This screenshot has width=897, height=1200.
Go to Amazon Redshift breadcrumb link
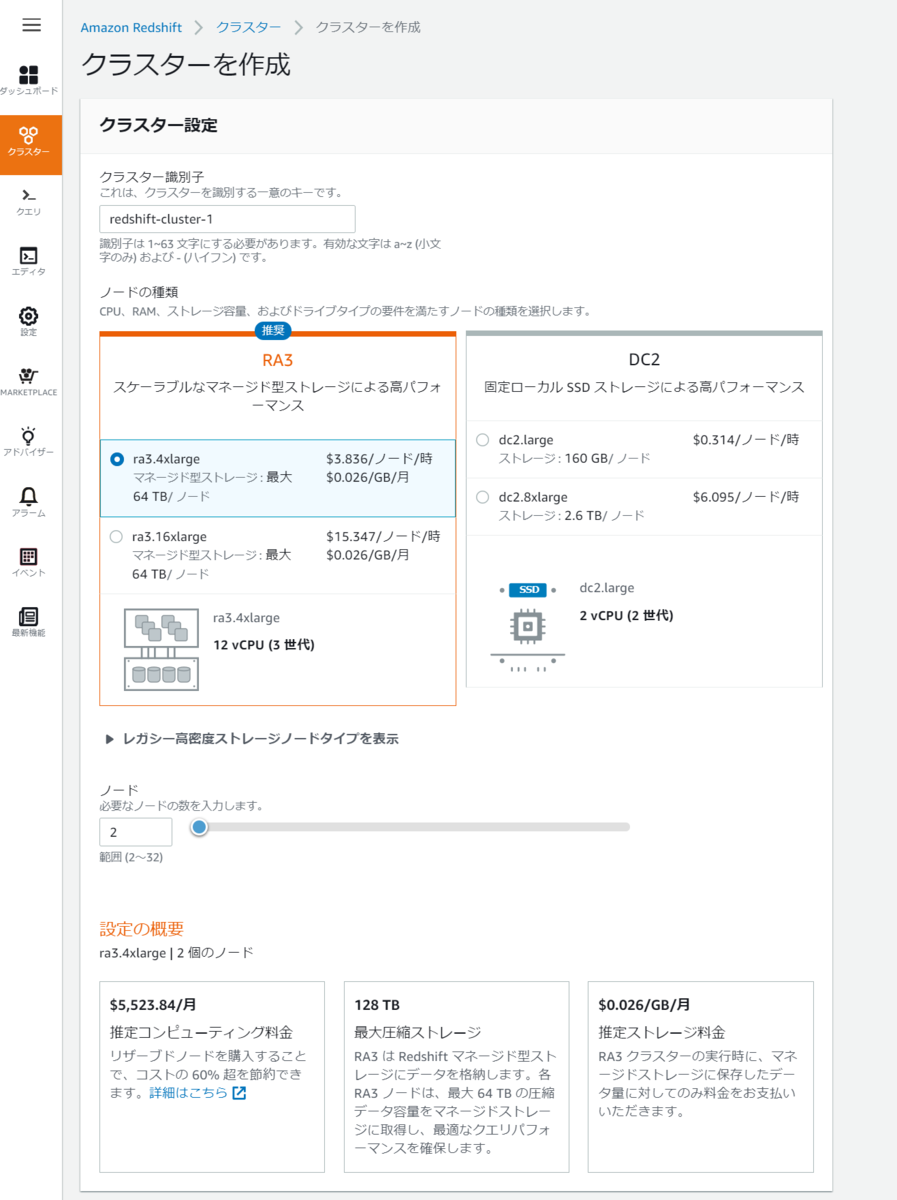[131, 27]
